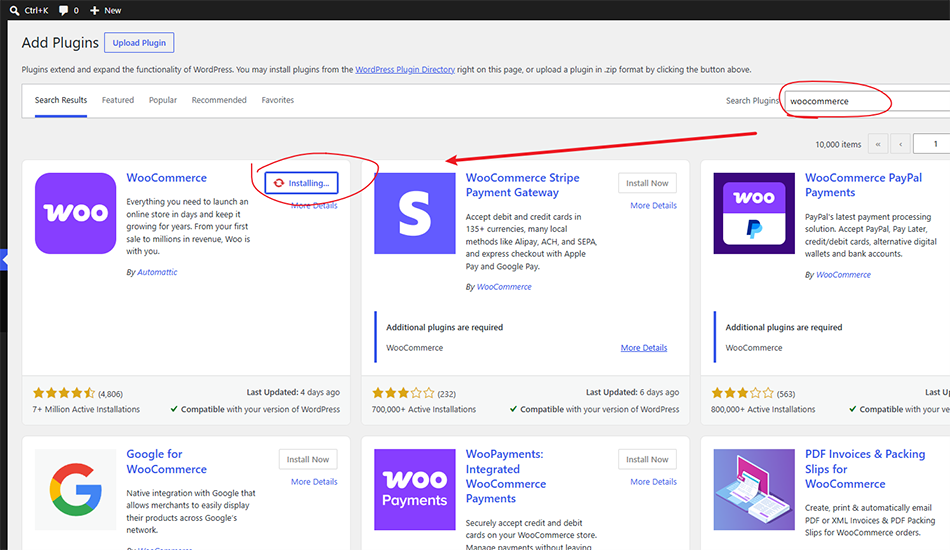Open the Google G logo plugin icon
The image size is (950, 550).
point(76,489)
